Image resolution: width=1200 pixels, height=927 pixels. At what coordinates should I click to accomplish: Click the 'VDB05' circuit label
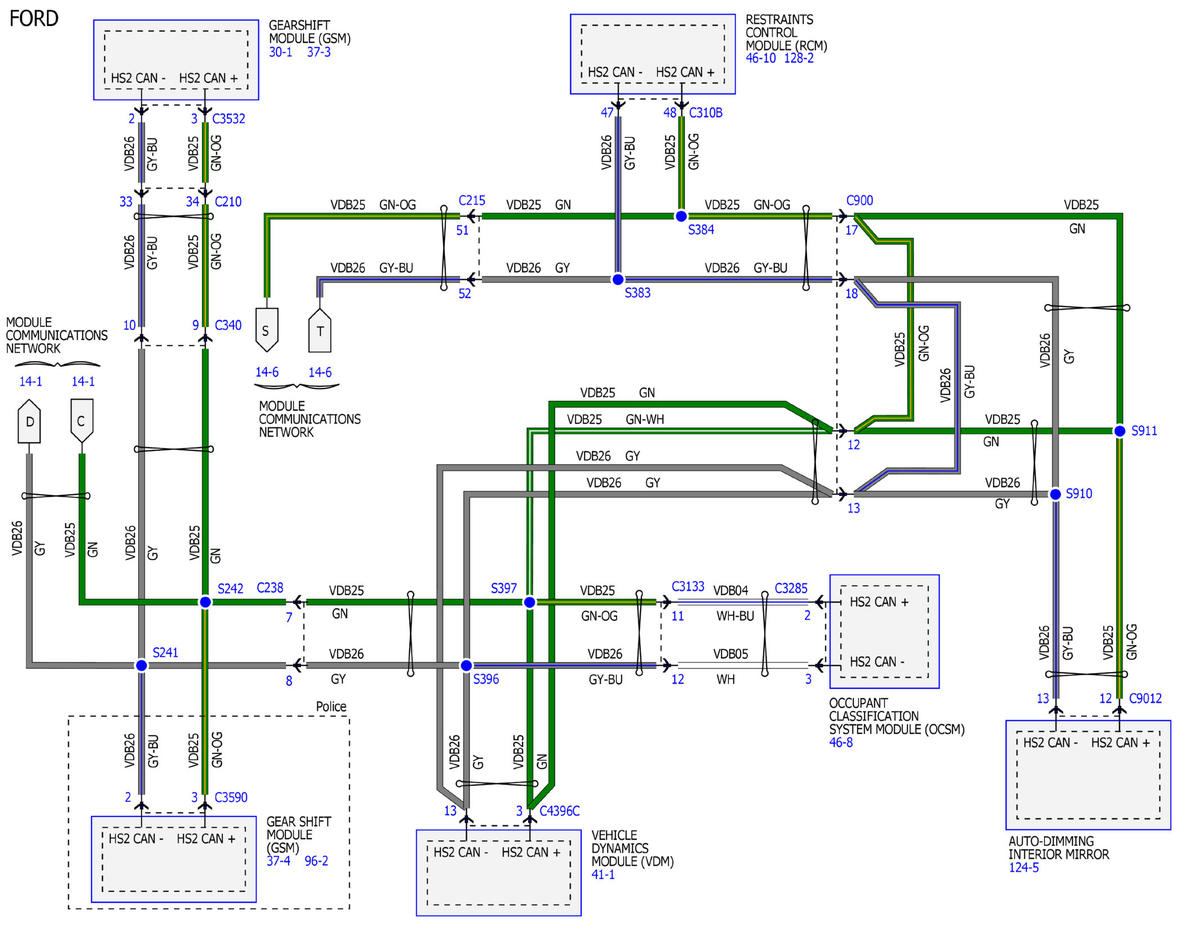[x=733, y=654]
